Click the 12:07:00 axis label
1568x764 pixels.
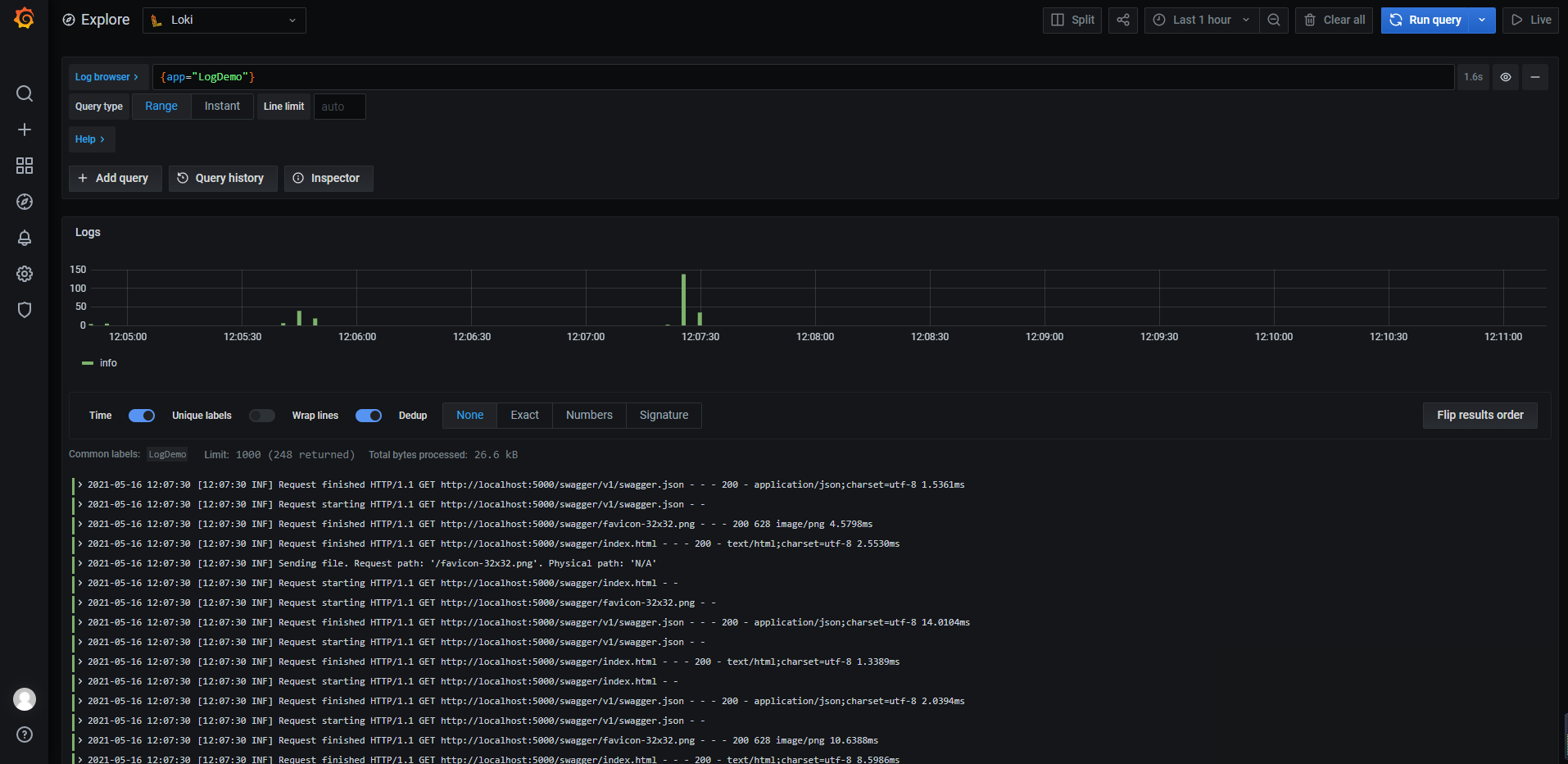click(x=586, y=337)
